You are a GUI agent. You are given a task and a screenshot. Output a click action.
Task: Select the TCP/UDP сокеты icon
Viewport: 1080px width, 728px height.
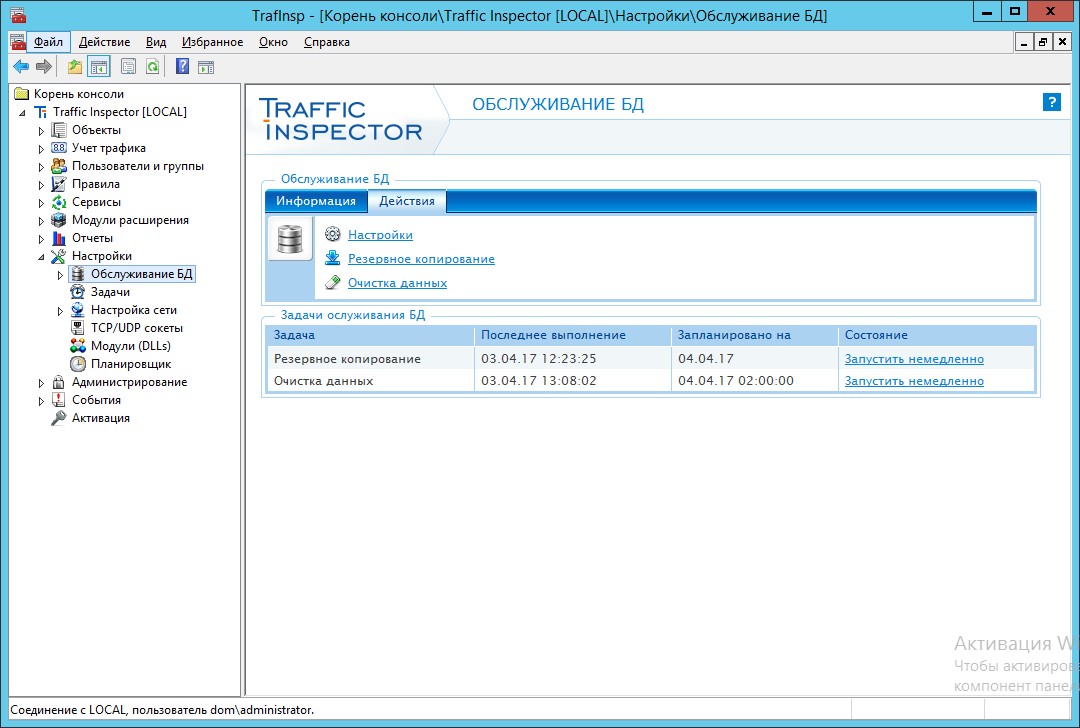78,328
